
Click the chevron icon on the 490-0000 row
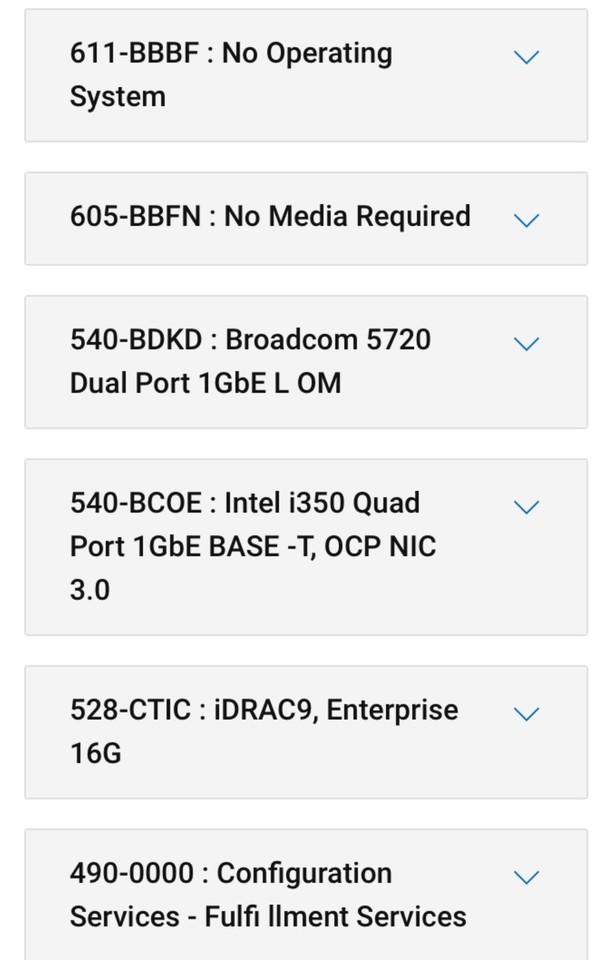click(527, 877)
